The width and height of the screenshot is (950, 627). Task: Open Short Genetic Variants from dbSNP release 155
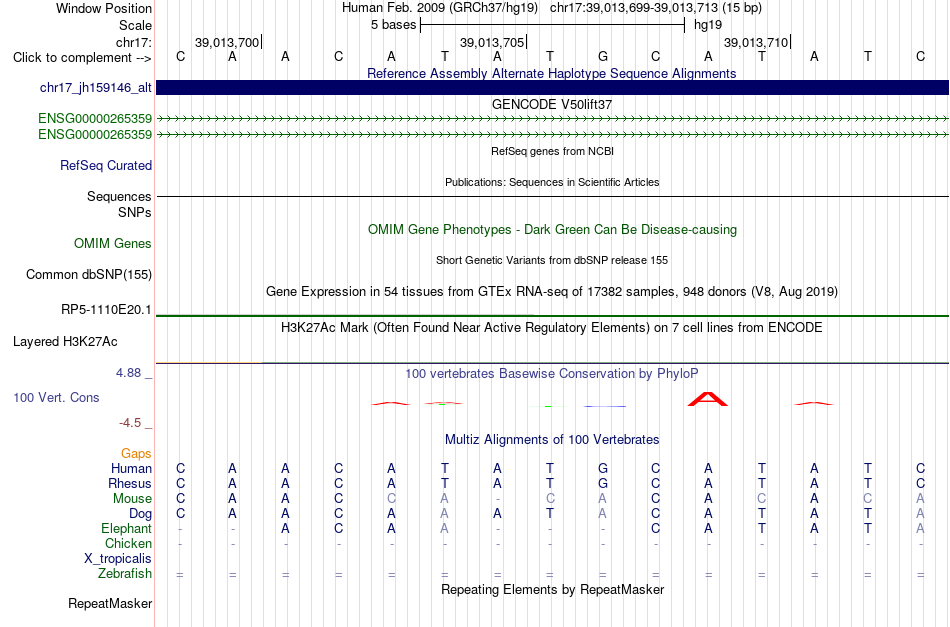tap(552, 260)
